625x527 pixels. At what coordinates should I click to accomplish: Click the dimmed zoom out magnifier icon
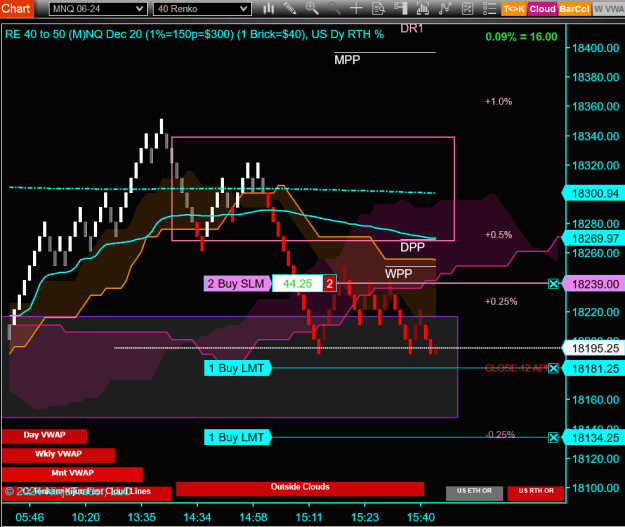(334, 8)
